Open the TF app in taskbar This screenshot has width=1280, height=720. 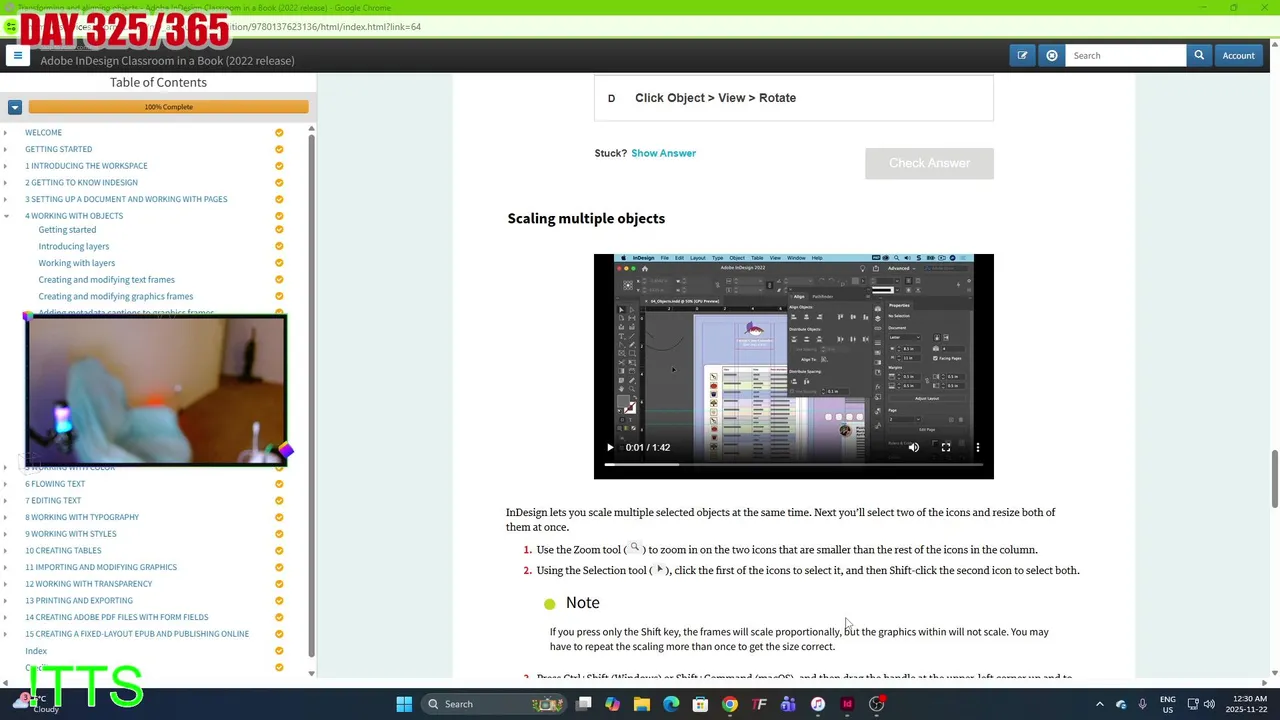[759, 704]
